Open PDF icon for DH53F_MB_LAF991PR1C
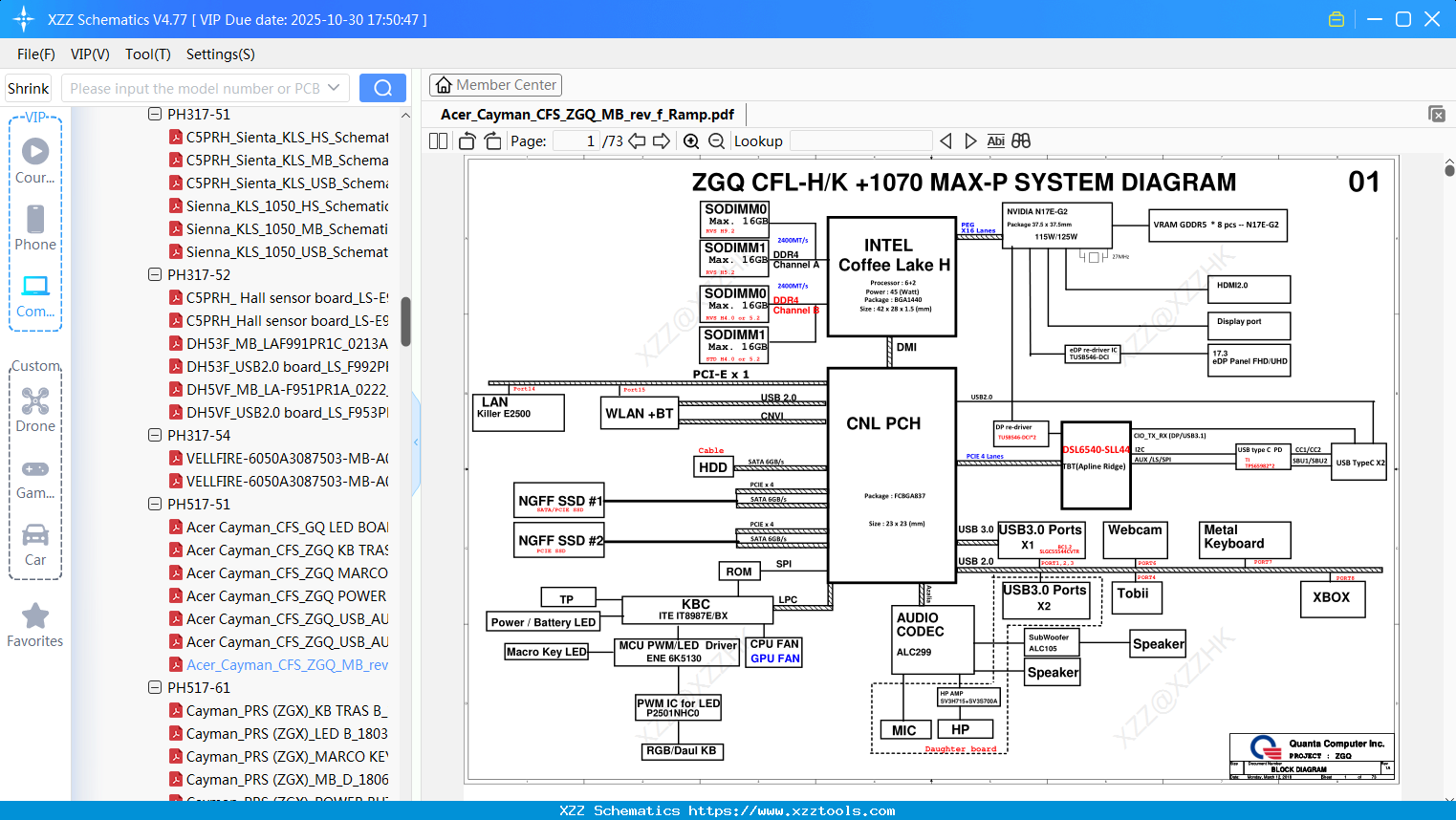 point(176,343)
